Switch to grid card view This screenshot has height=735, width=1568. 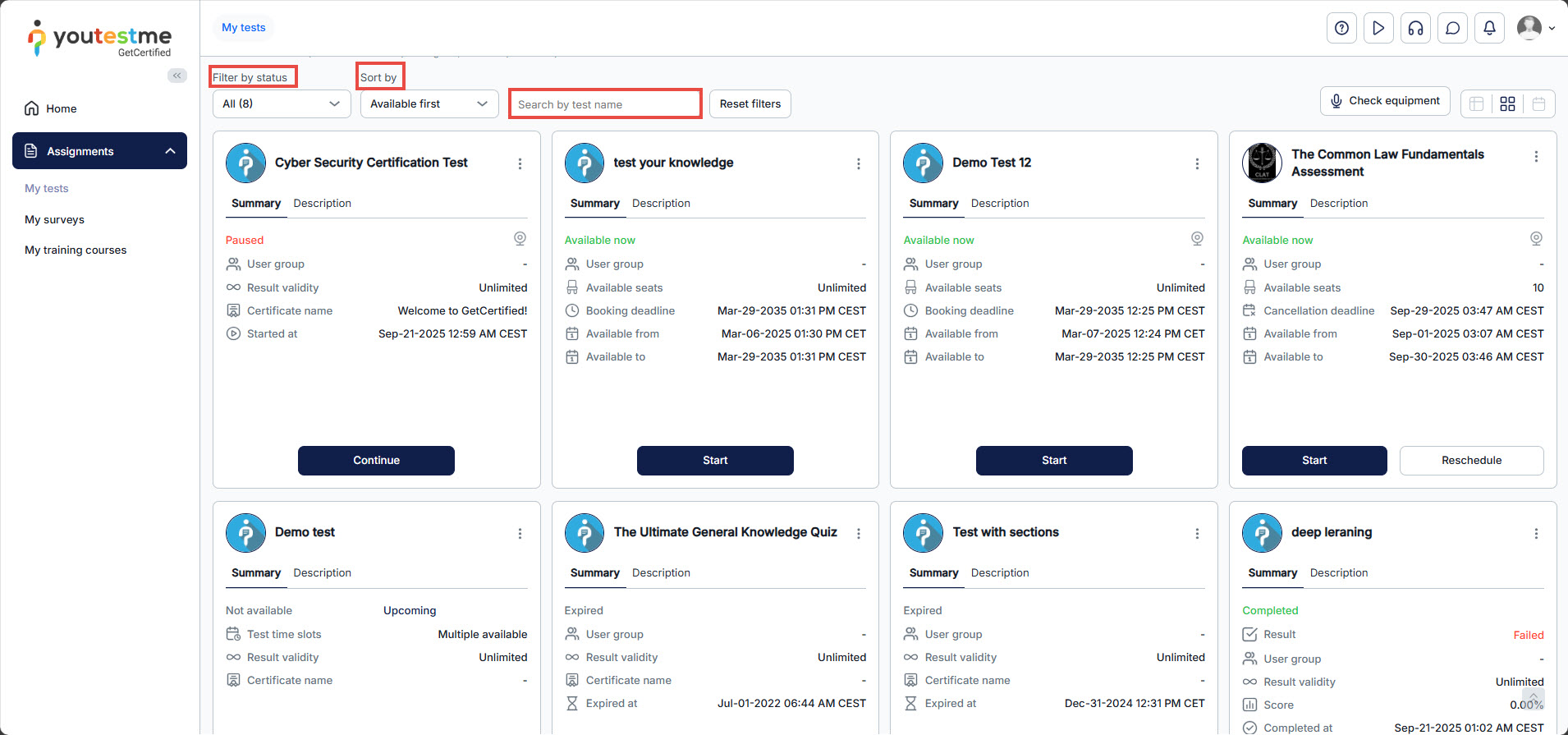click(1507, 103)
